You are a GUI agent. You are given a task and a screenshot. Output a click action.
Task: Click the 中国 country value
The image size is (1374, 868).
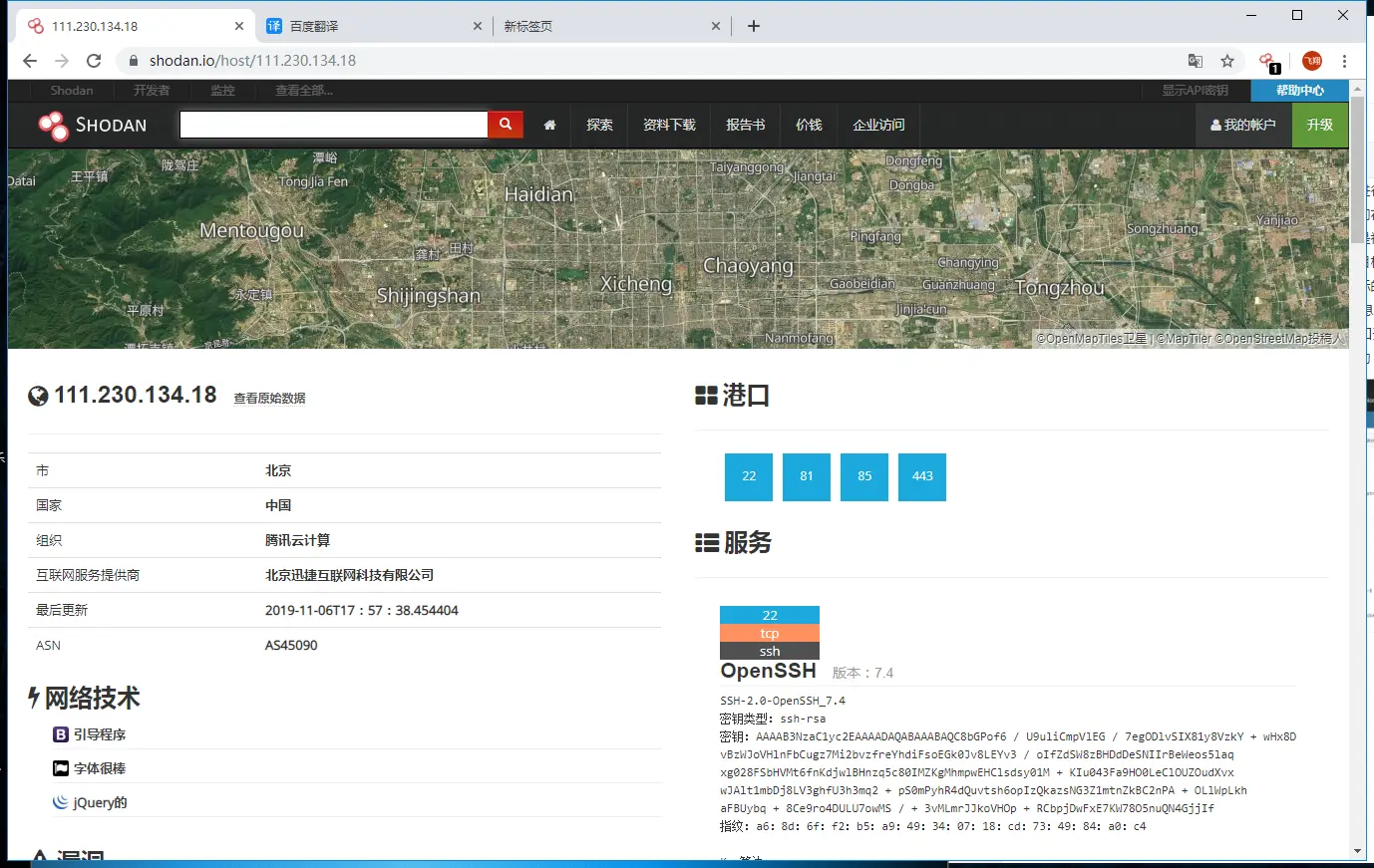(278, 505)
